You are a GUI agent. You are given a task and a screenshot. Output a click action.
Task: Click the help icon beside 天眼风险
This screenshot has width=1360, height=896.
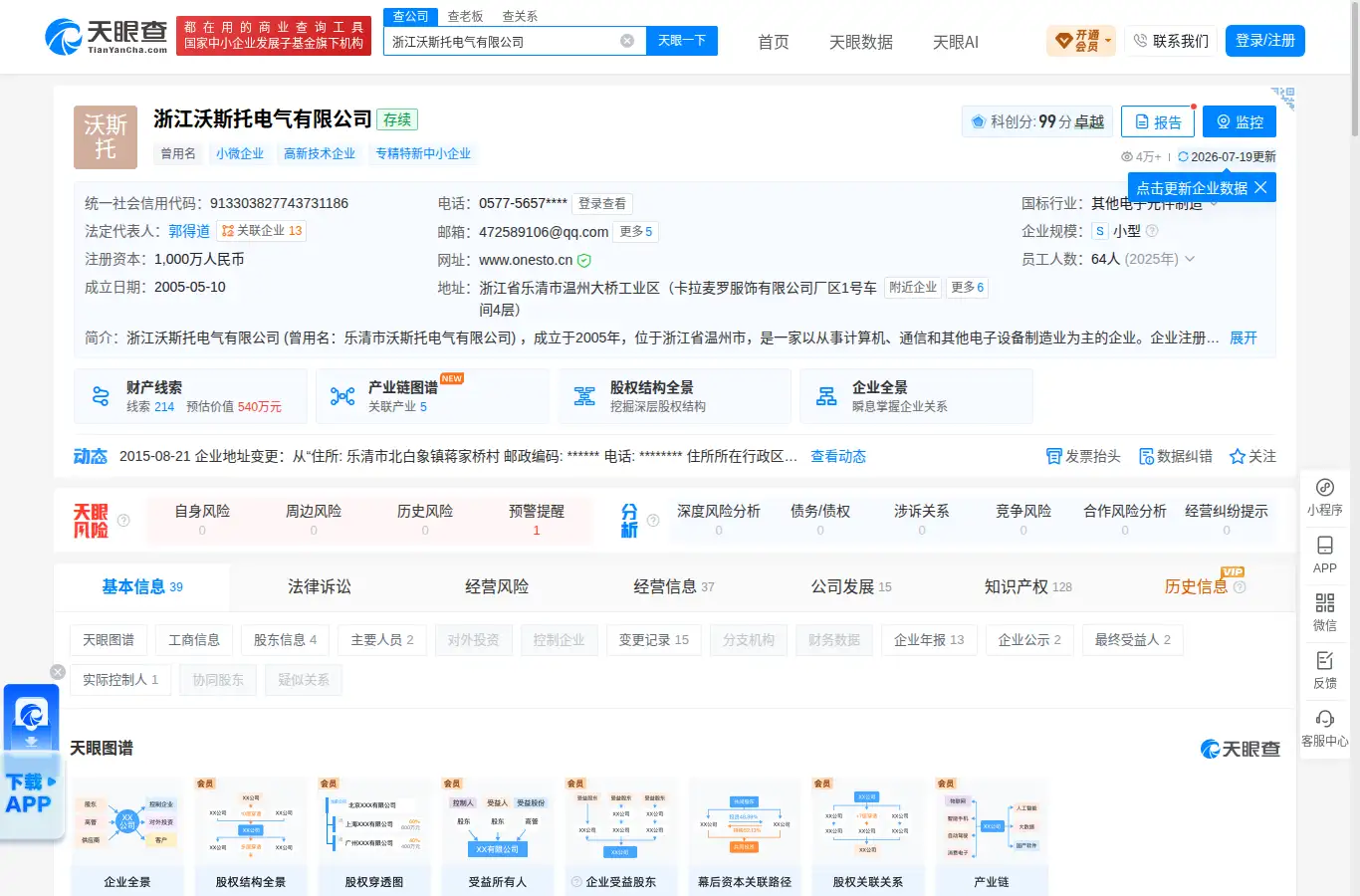[x=123, y=520]
